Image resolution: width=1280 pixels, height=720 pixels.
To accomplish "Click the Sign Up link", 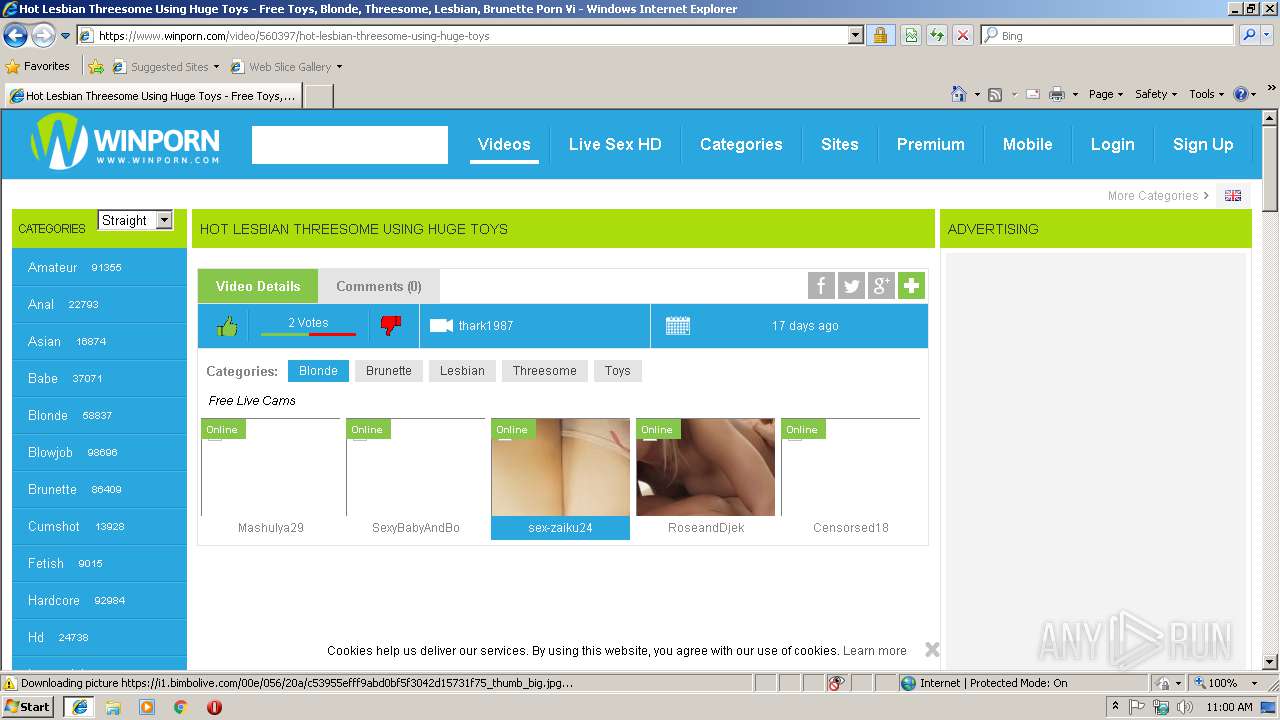I will [x=1203, y=144].
